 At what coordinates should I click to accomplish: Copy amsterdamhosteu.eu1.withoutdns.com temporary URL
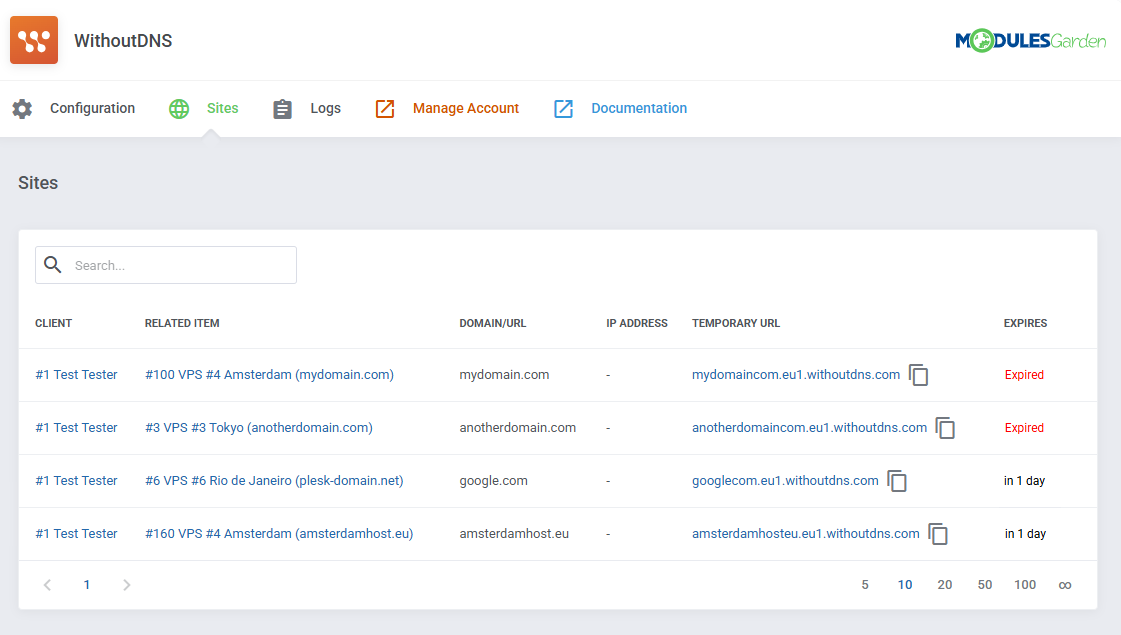click(x=938, y=533)
